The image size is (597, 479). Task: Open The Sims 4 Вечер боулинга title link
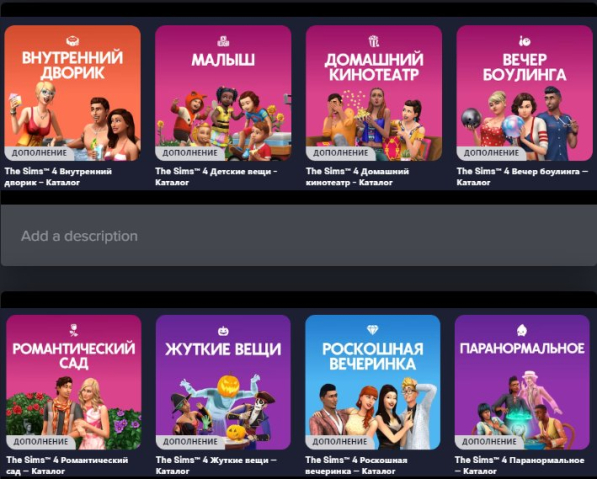522,177
